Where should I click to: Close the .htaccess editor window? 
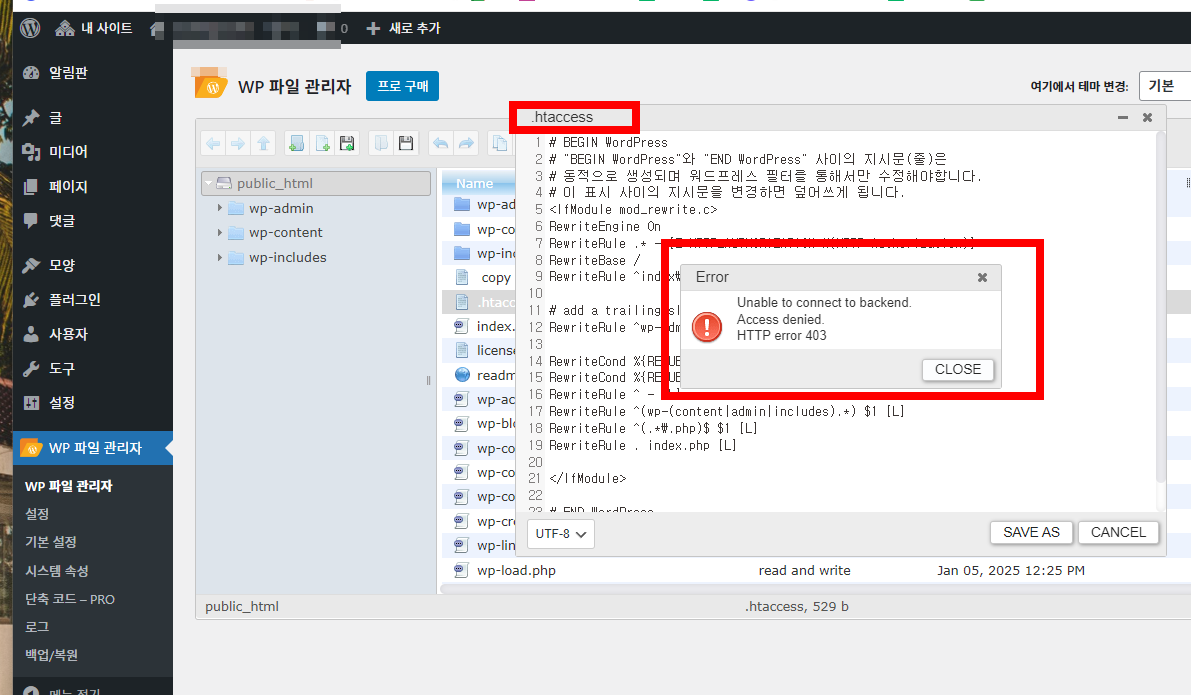pos(1148,118)
